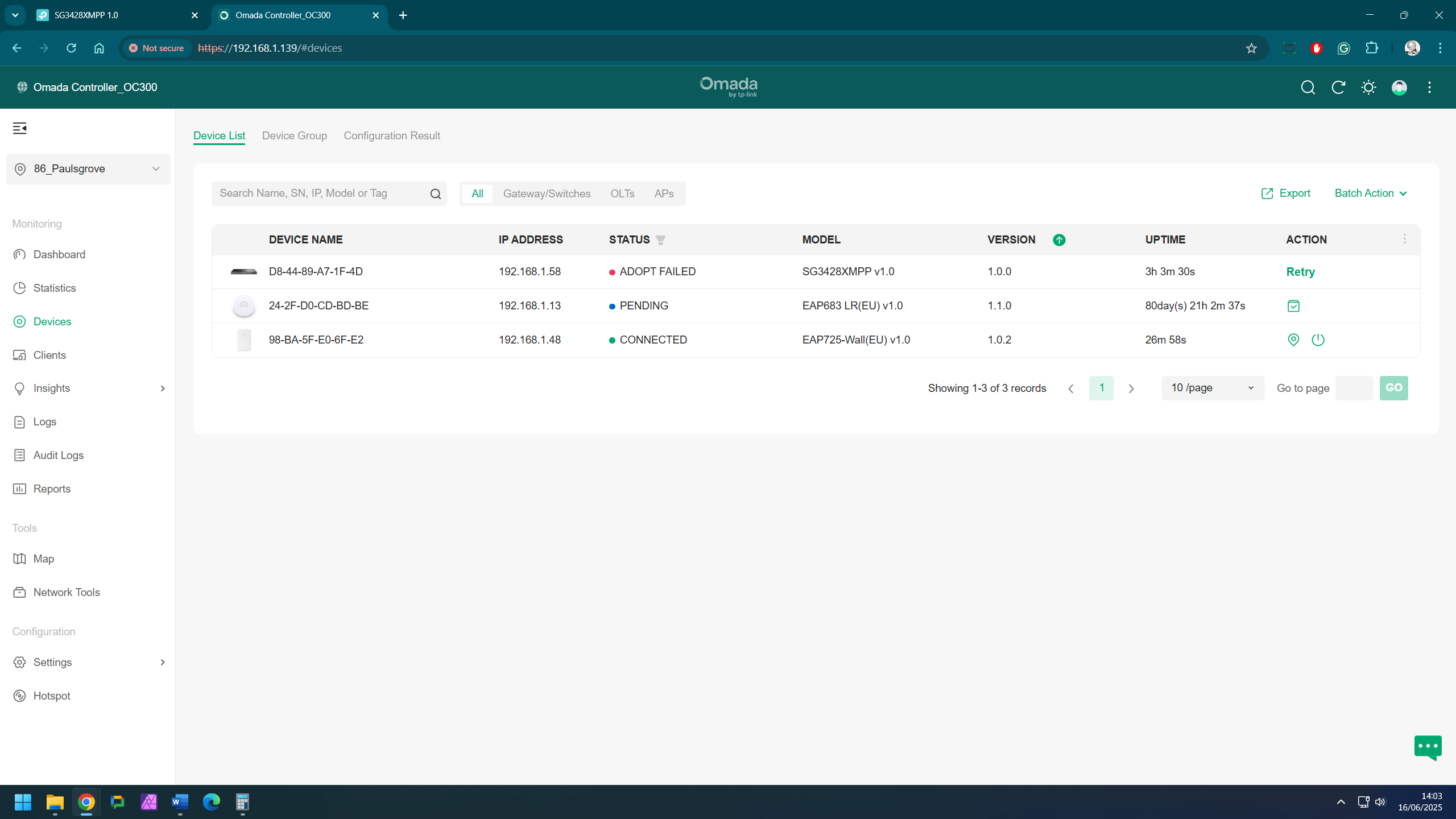Filter devices by Gateway/Switches

click(x=547, y=194)
